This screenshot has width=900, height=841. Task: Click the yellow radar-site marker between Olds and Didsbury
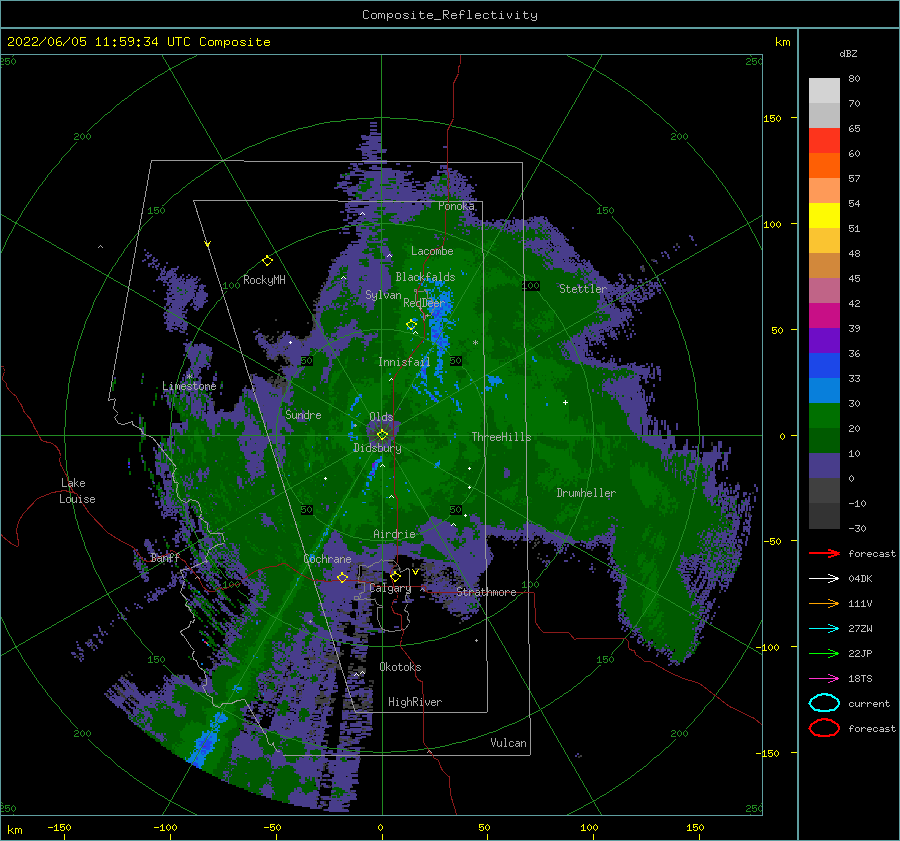(382, 435)
